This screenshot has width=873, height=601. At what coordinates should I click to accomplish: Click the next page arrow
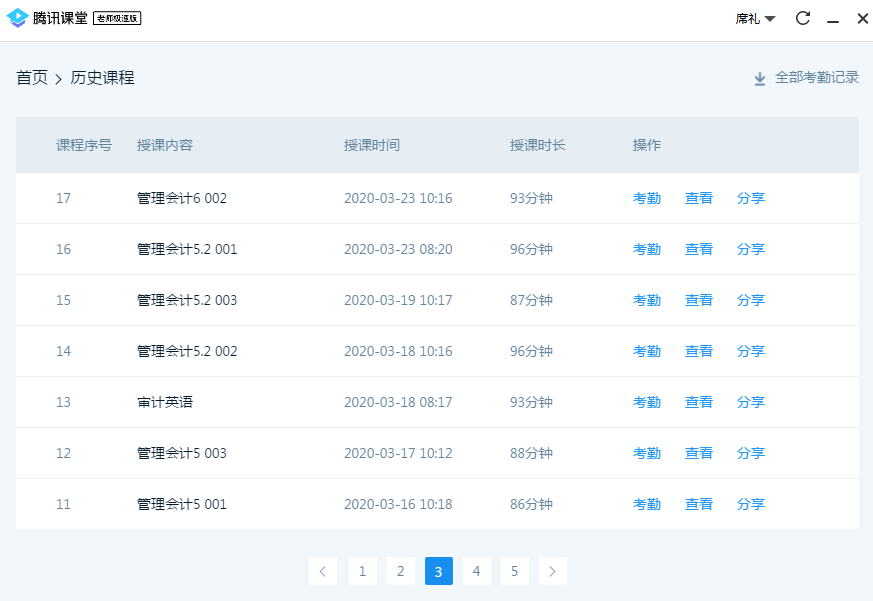coord(553,571)
